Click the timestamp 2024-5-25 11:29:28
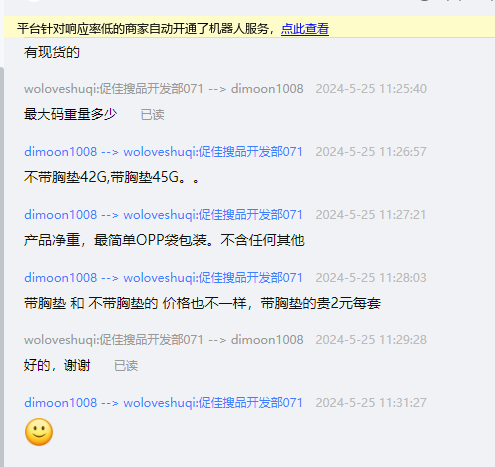The height and width of the screenshot is (467, 495). click(x=371, y=340)
